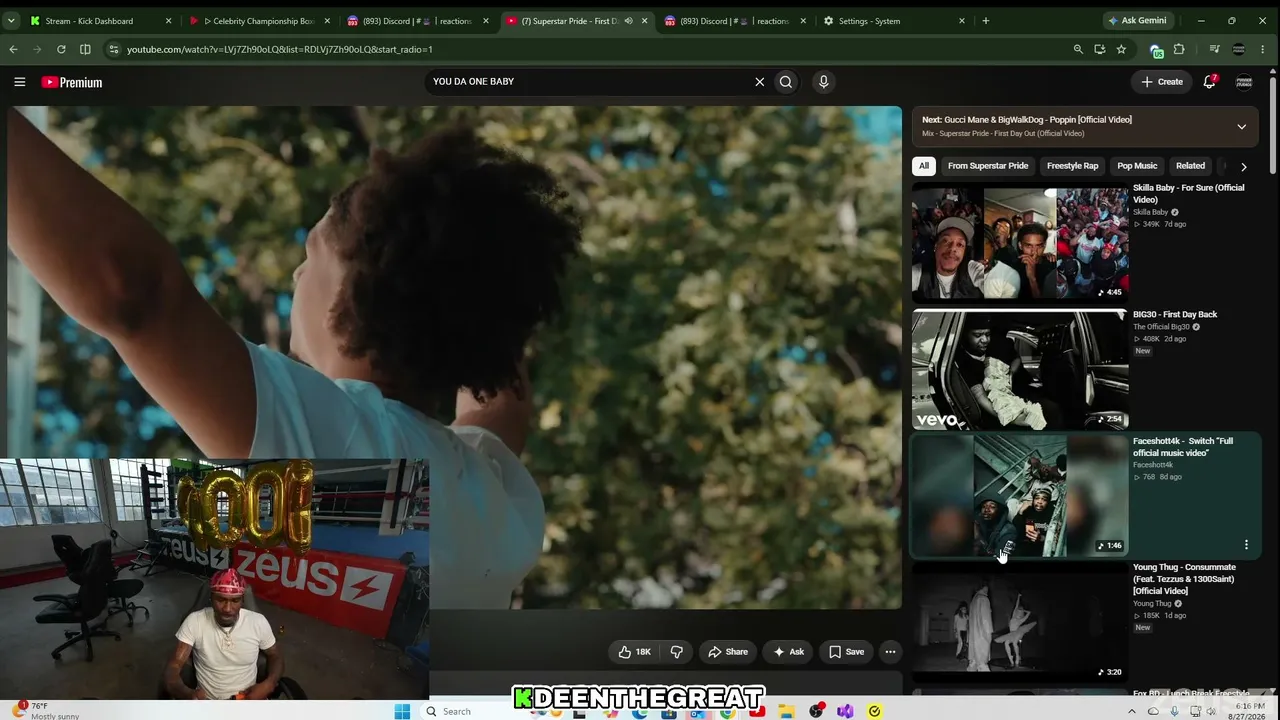Open Young Thug - Consummate video title
The image size is (1280, 720).
(x=1184, y=579)
